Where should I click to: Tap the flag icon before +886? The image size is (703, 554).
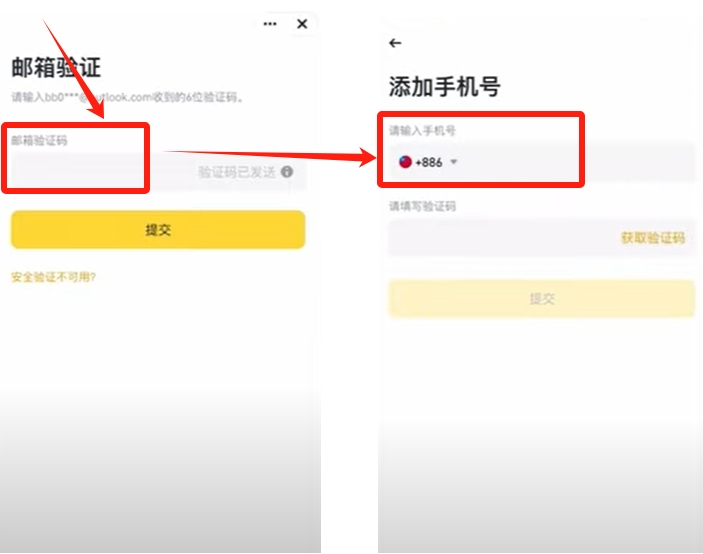click(x=405, y=162)
